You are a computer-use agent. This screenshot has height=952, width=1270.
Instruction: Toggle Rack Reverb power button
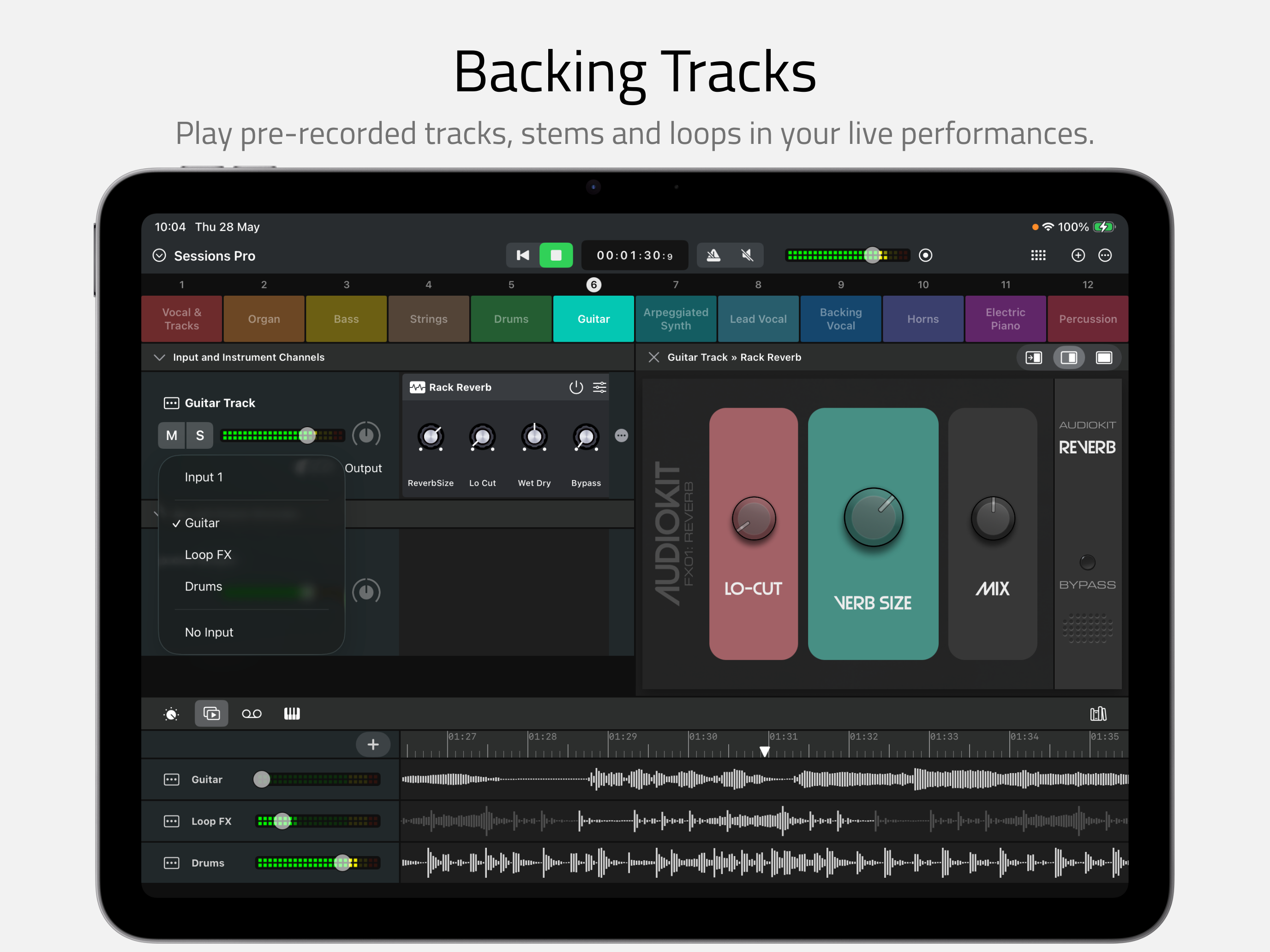pyautogui.click(x=576, y=388)
